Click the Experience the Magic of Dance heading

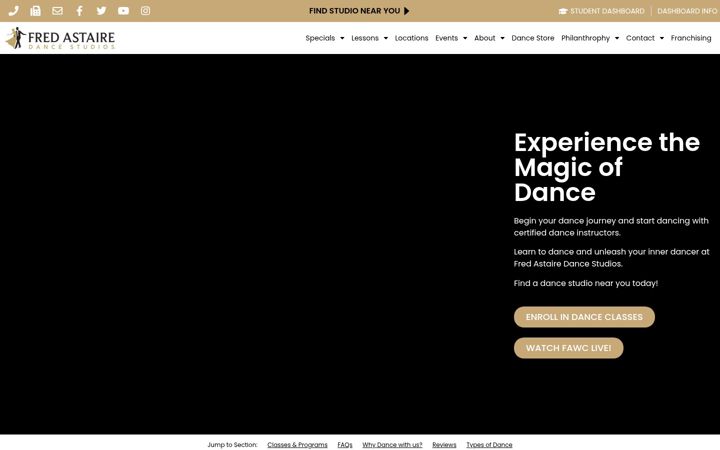coord(607,167)
